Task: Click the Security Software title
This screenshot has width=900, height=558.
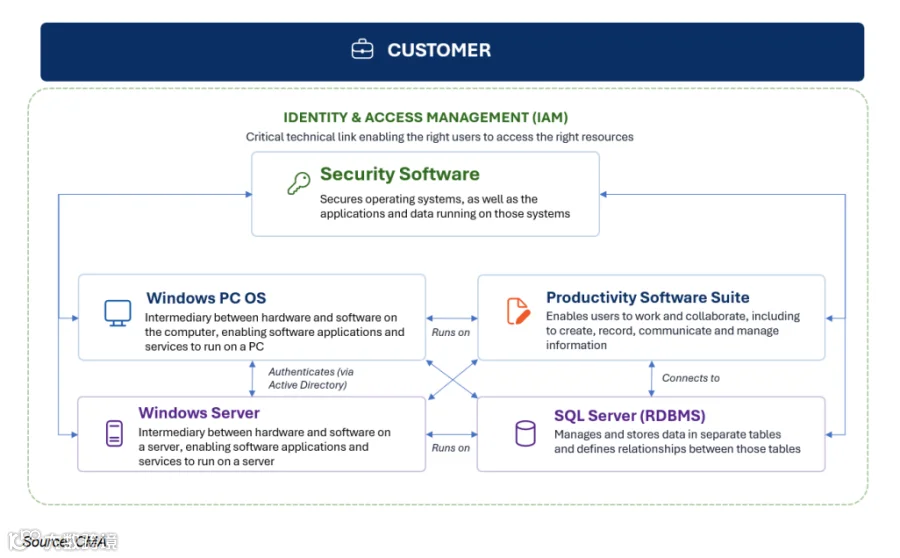Action: tap(399, 174)
